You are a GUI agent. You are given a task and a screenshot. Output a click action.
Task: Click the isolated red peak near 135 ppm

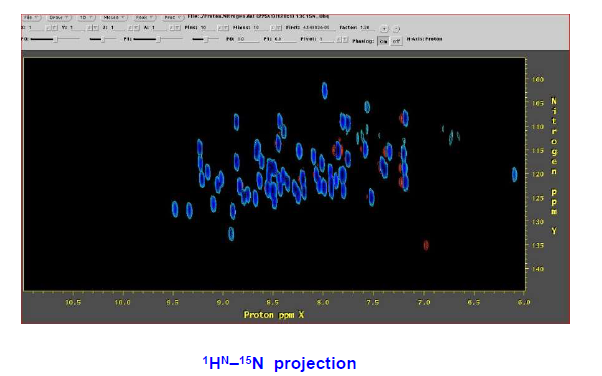coord(426,245)
